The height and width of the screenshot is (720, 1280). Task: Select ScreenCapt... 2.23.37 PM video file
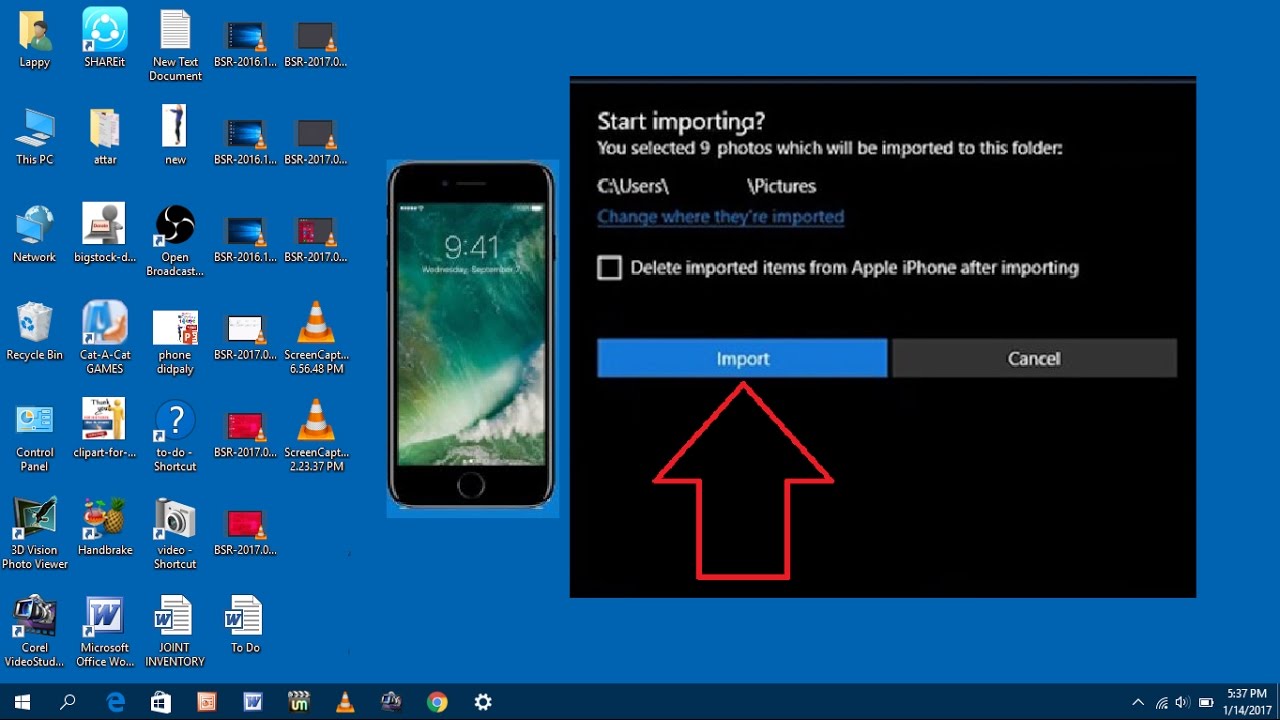point(315,435)
